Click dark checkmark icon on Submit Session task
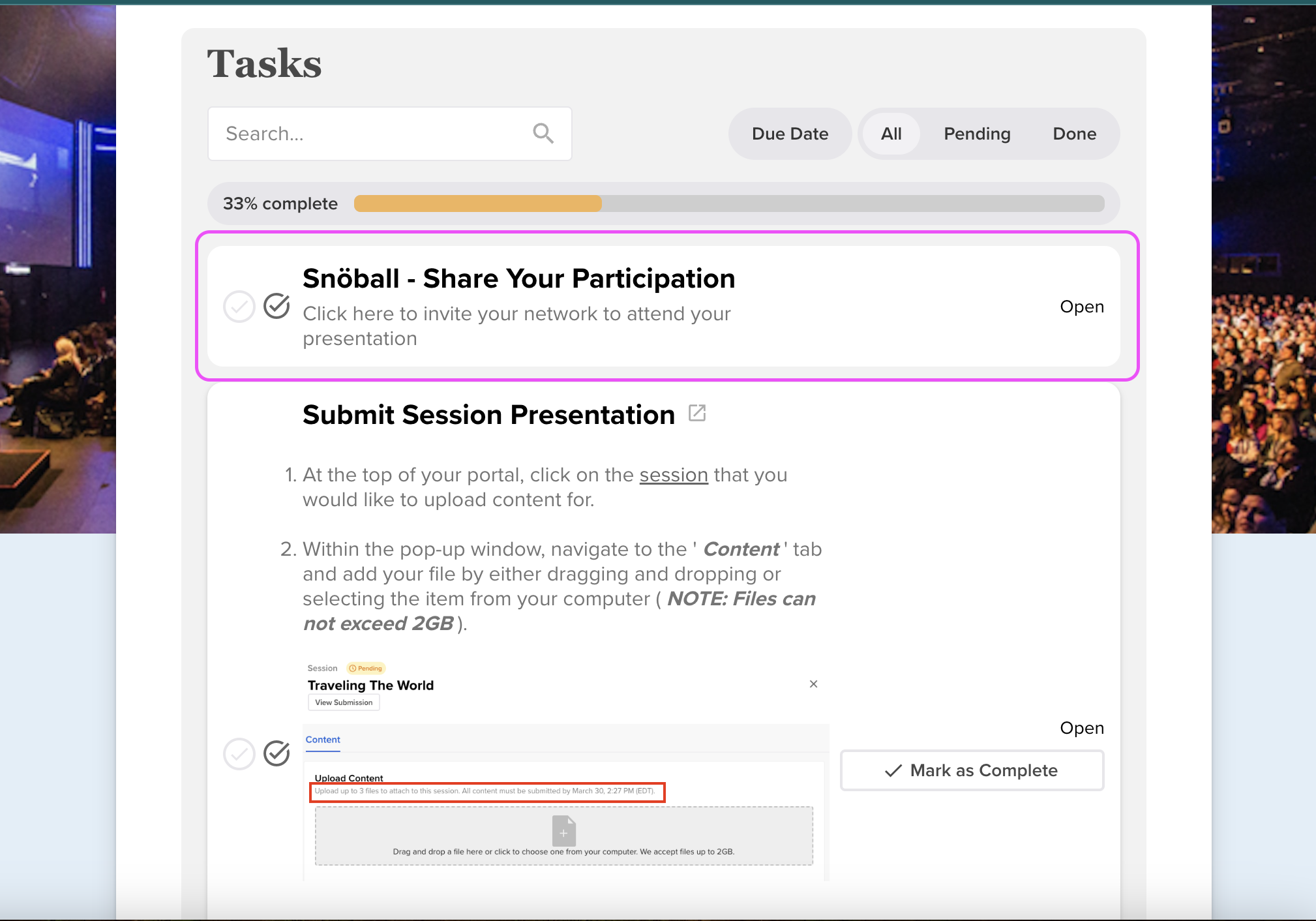 pos(277,753)
